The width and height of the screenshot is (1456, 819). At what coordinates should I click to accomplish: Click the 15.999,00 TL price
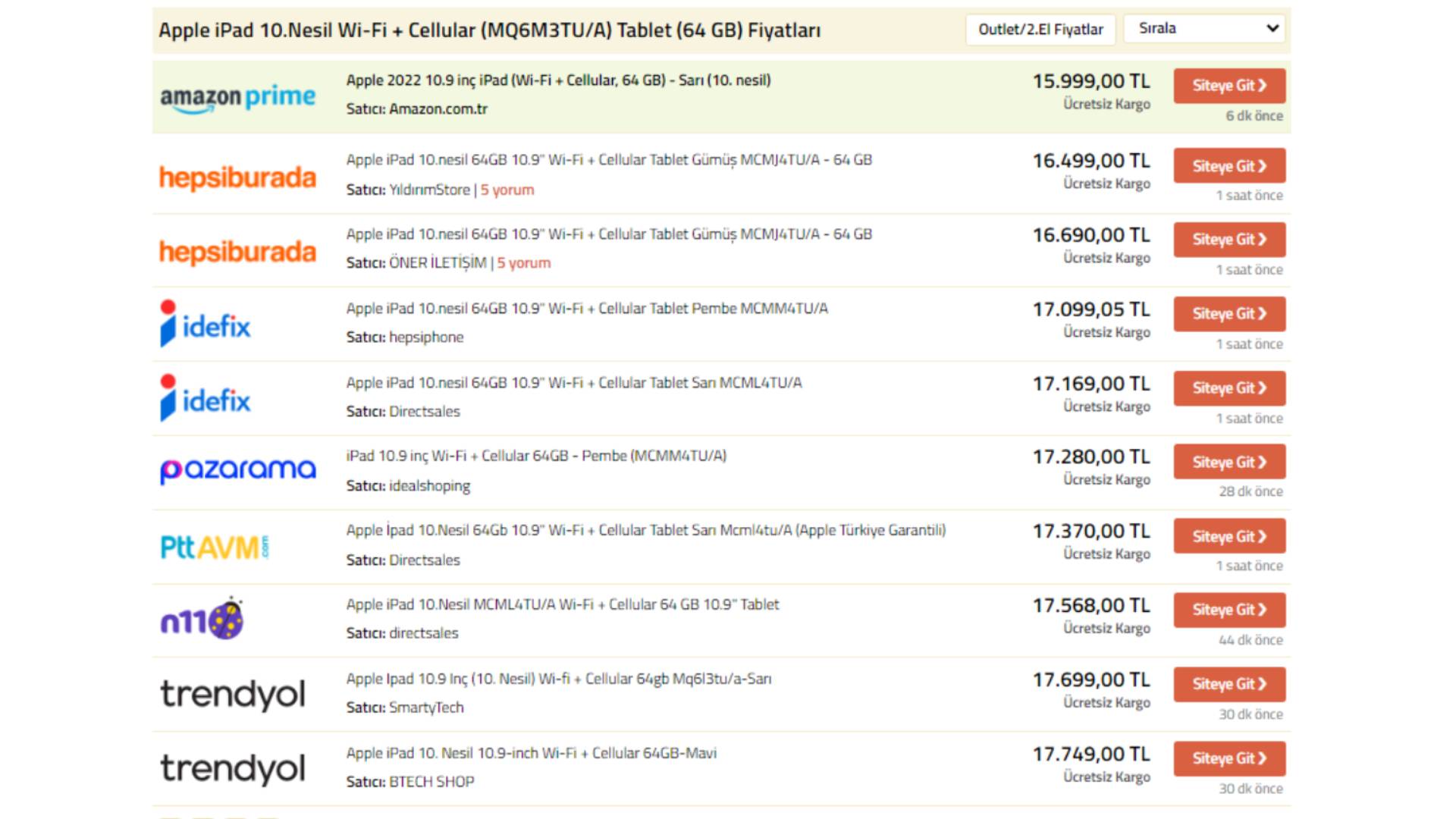[1091, 81]
